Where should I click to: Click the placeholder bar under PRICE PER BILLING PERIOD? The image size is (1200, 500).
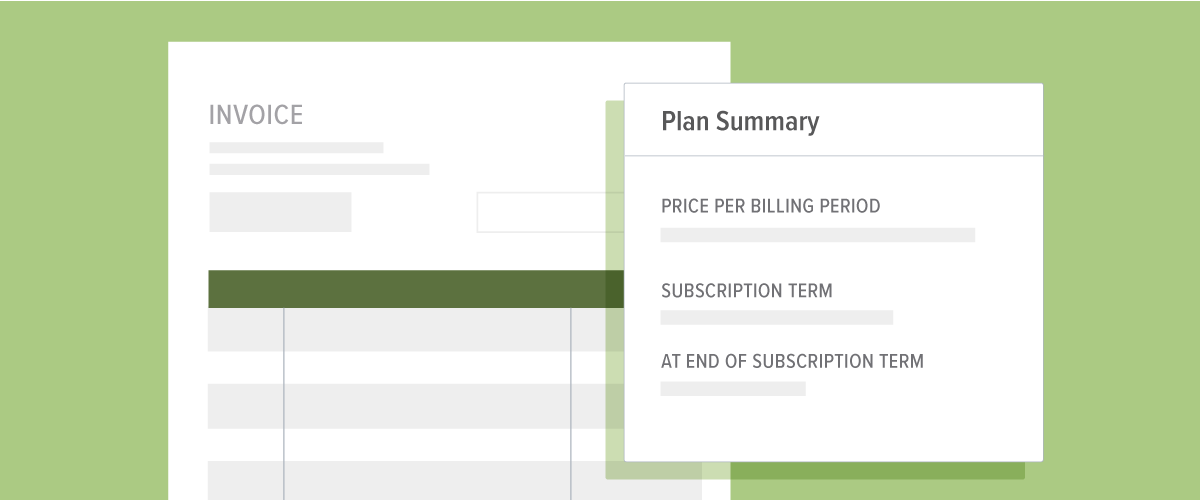818,235
